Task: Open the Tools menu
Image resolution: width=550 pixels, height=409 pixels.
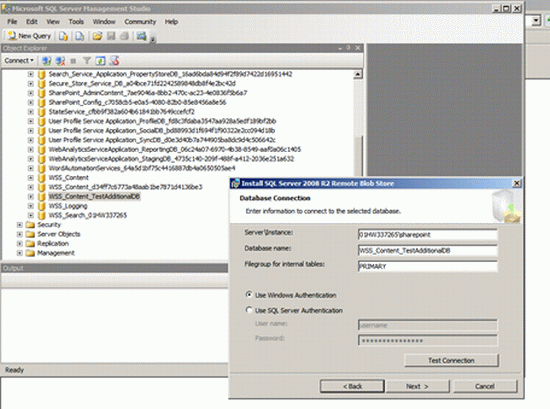Action: [76, 22]
